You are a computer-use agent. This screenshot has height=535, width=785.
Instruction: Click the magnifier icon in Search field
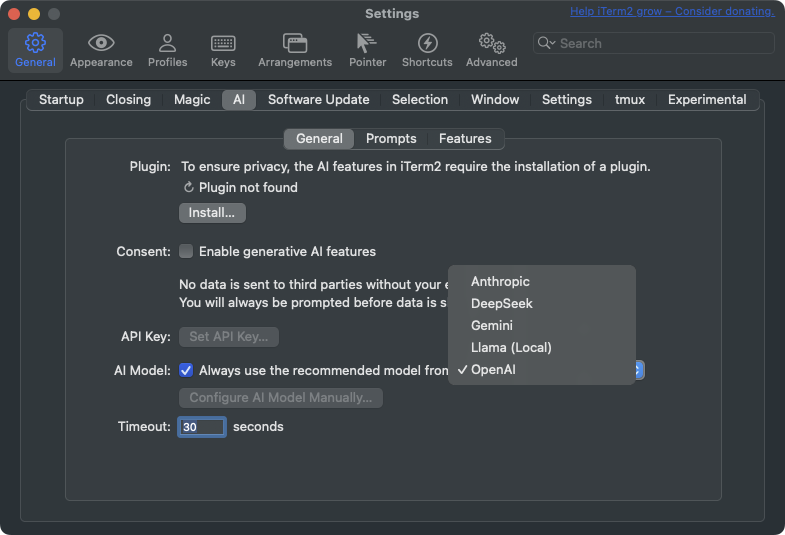coord(546,43)
